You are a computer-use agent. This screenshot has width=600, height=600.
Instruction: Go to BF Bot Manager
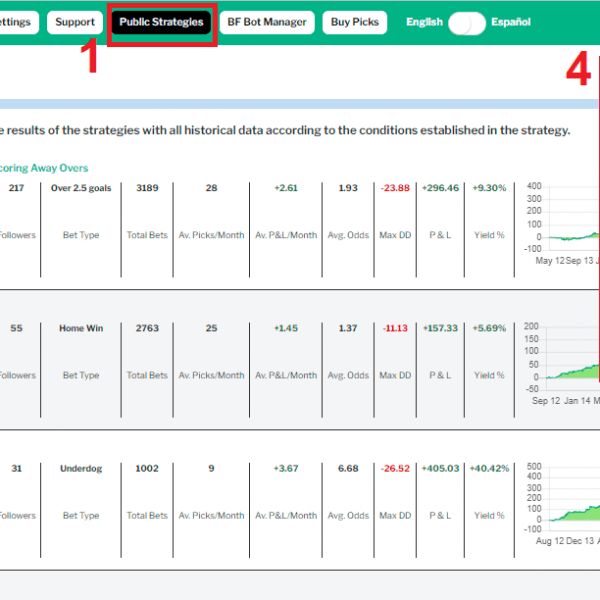click(267, 22)
